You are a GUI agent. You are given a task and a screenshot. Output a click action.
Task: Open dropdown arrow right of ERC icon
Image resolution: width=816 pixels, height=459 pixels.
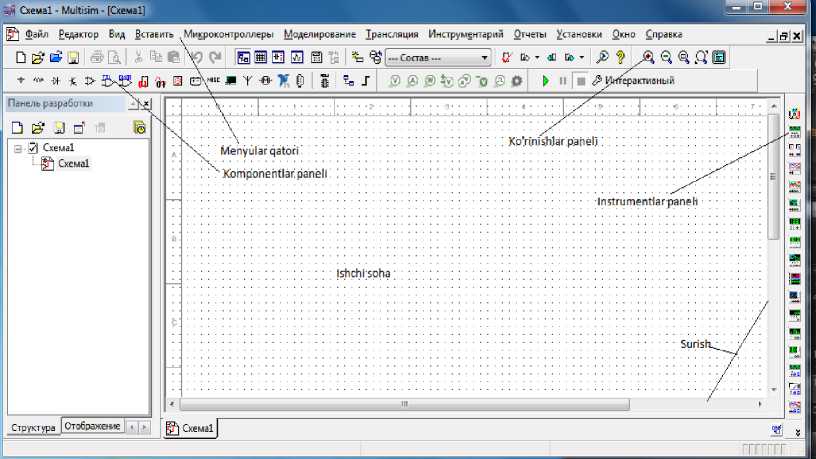pos(537,57)
